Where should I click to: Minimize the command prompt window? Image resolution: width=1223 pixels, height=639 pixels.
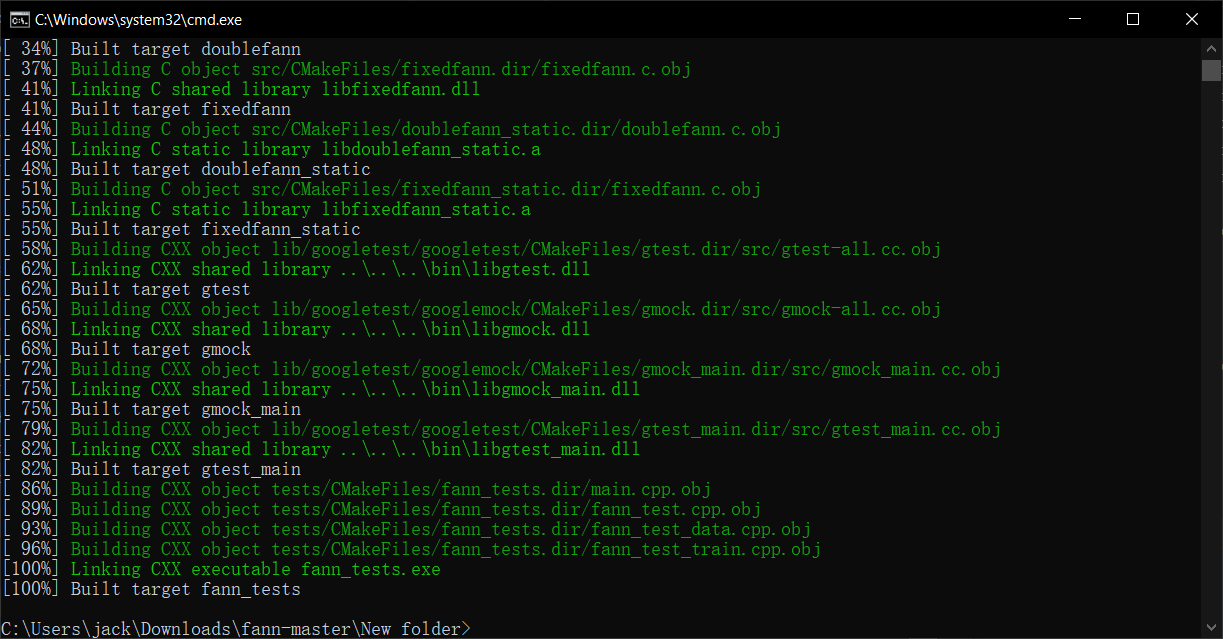(1075, 19)
